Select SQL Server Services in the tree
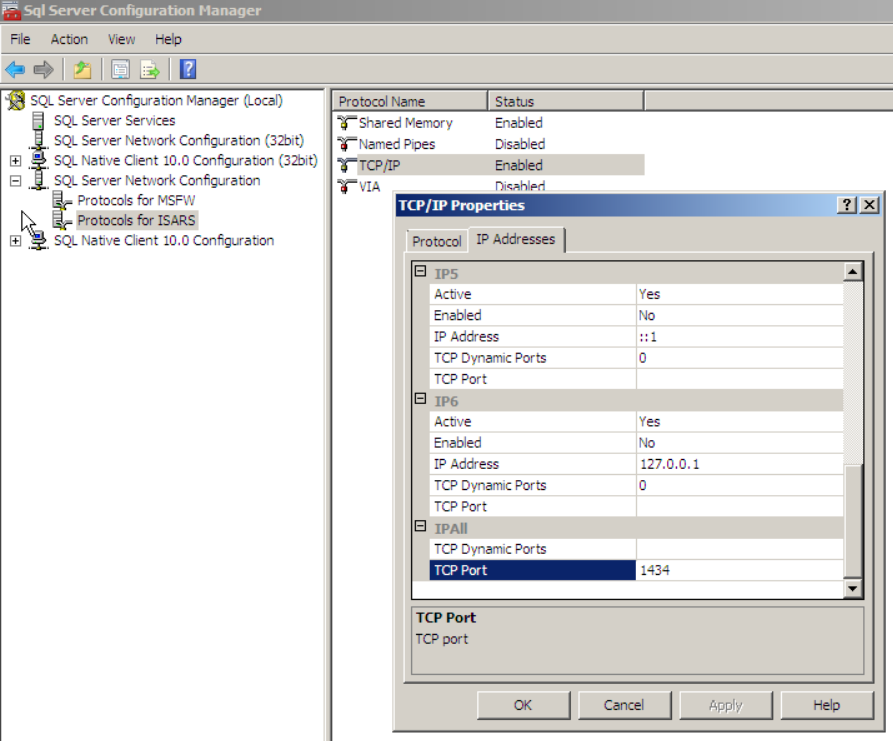The width and height of the screenshot is (893, 741). coord(114,121)
